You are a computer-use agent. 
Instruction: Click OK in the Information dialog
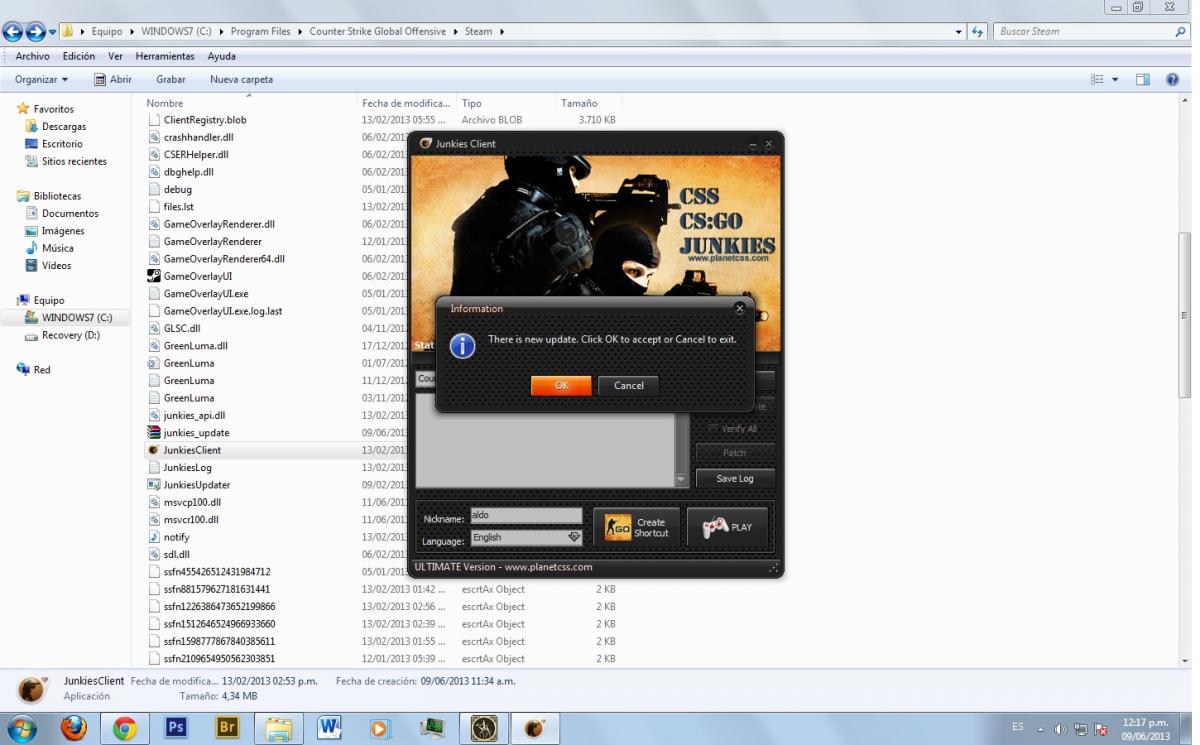pyautogui.click(x=561, y=385)
